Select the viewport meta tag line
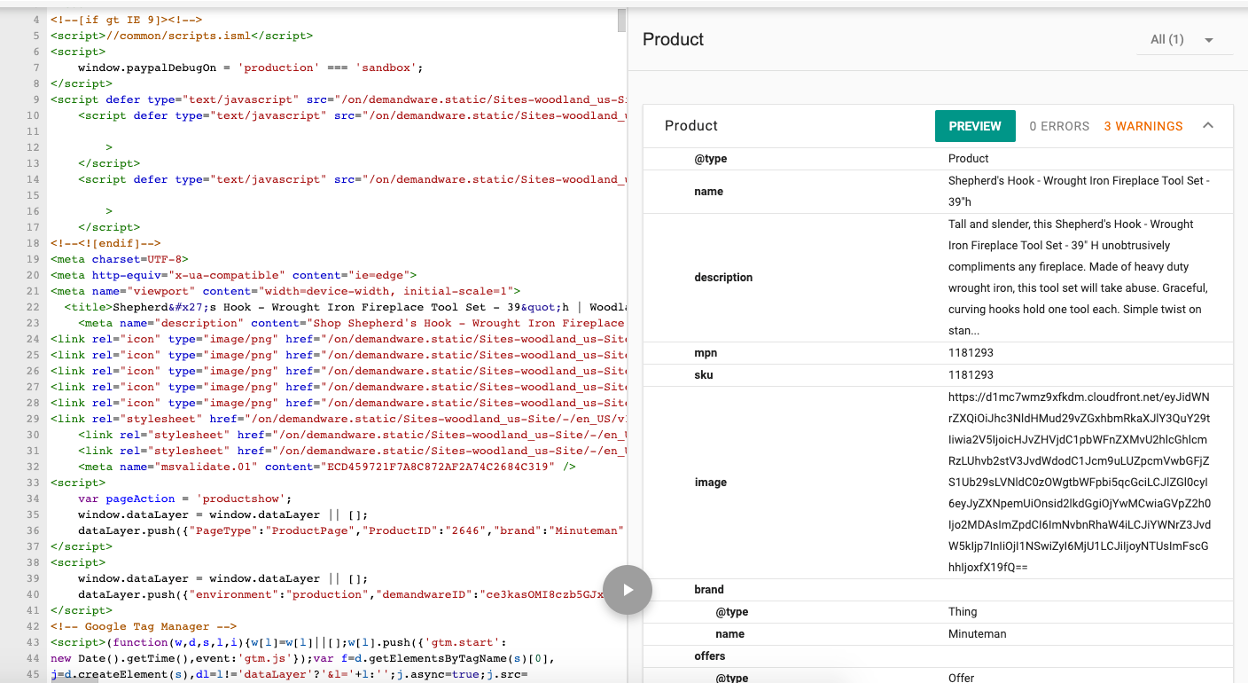 [286, 292]
